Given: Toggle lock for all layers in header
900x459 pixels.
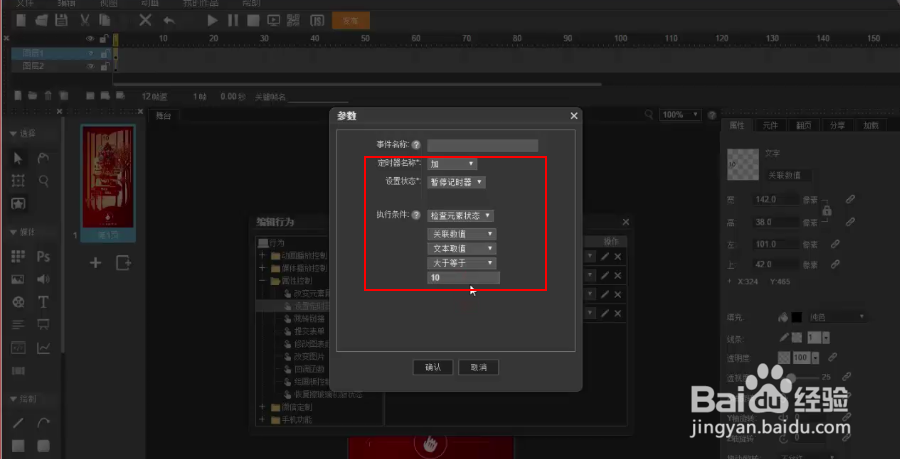Looking at the screenshot, I should (104, 38).
